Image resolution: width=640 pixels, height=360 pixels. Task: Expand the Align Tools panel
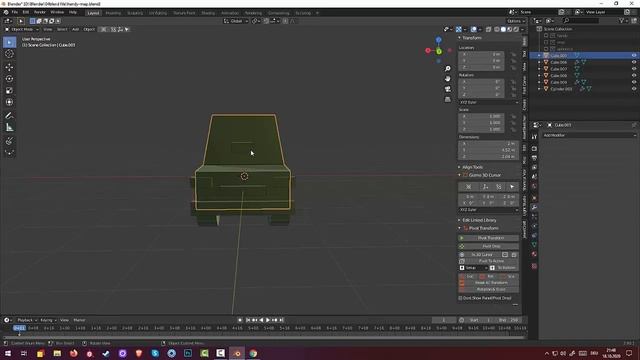[460, 167]
